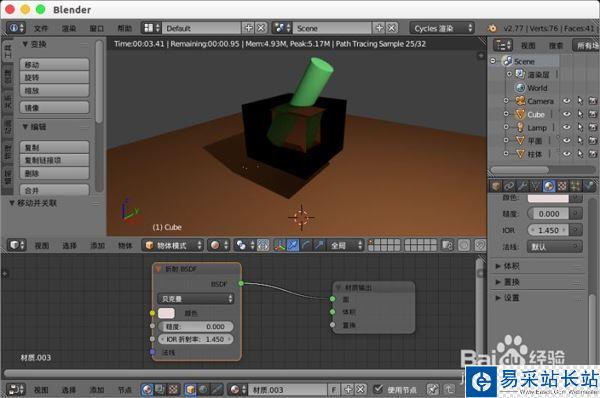The width and height of the screenshot is (600, 398).
Task: Delete the current Scene with the X icon
Action: click(392, 28)
